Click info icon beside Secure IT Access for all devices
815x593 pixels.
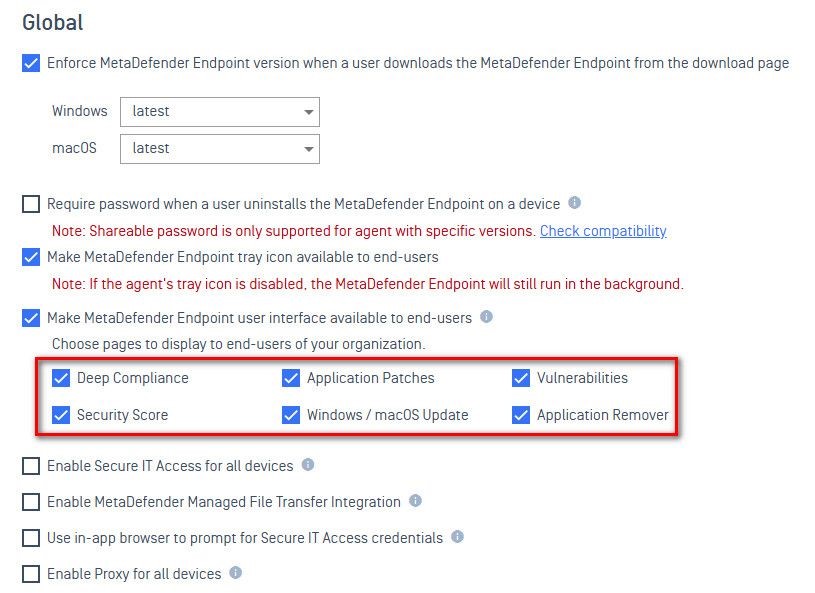tap(308, 465)
